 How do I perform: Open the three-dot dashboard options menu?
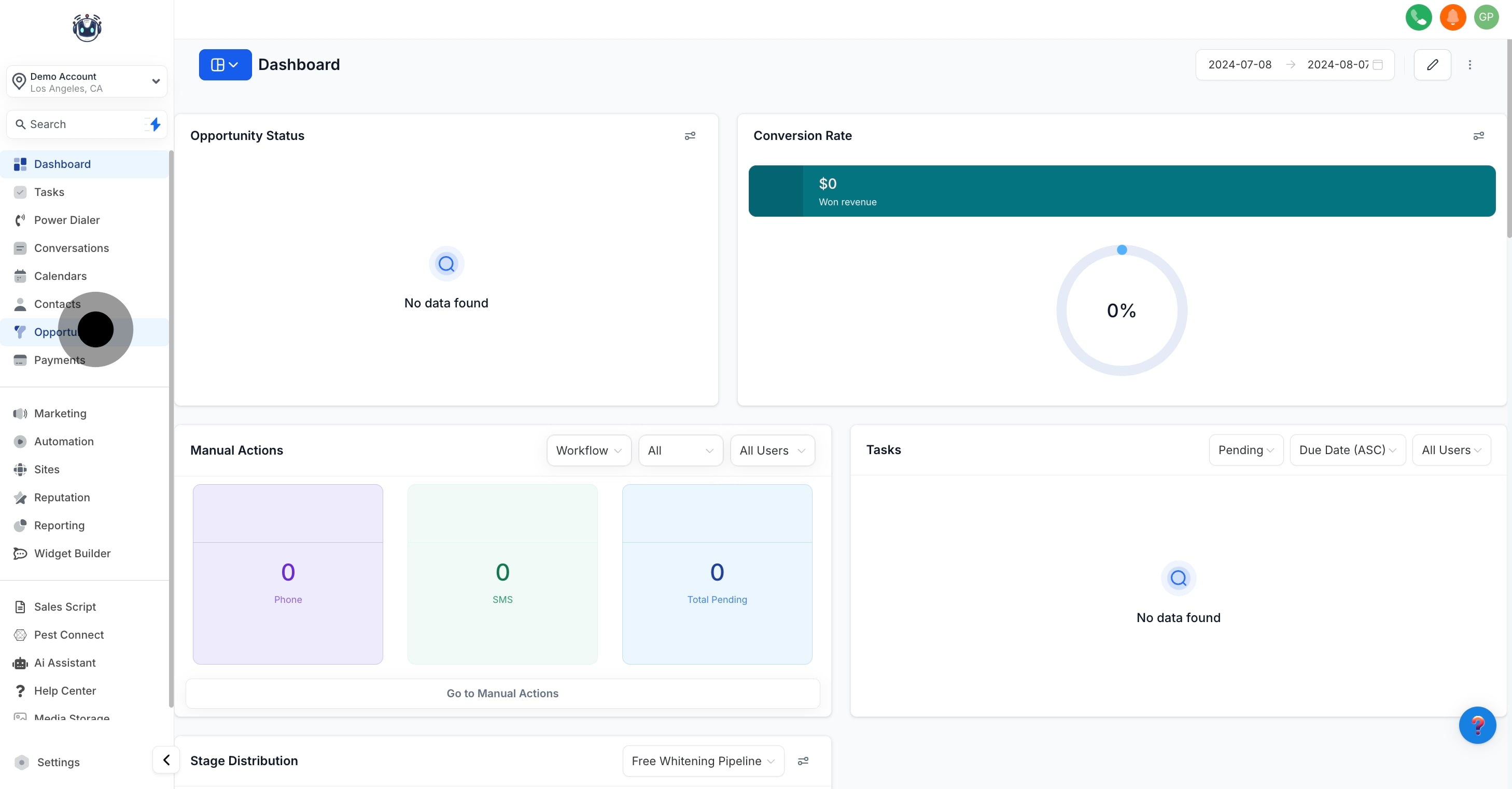1469,64
